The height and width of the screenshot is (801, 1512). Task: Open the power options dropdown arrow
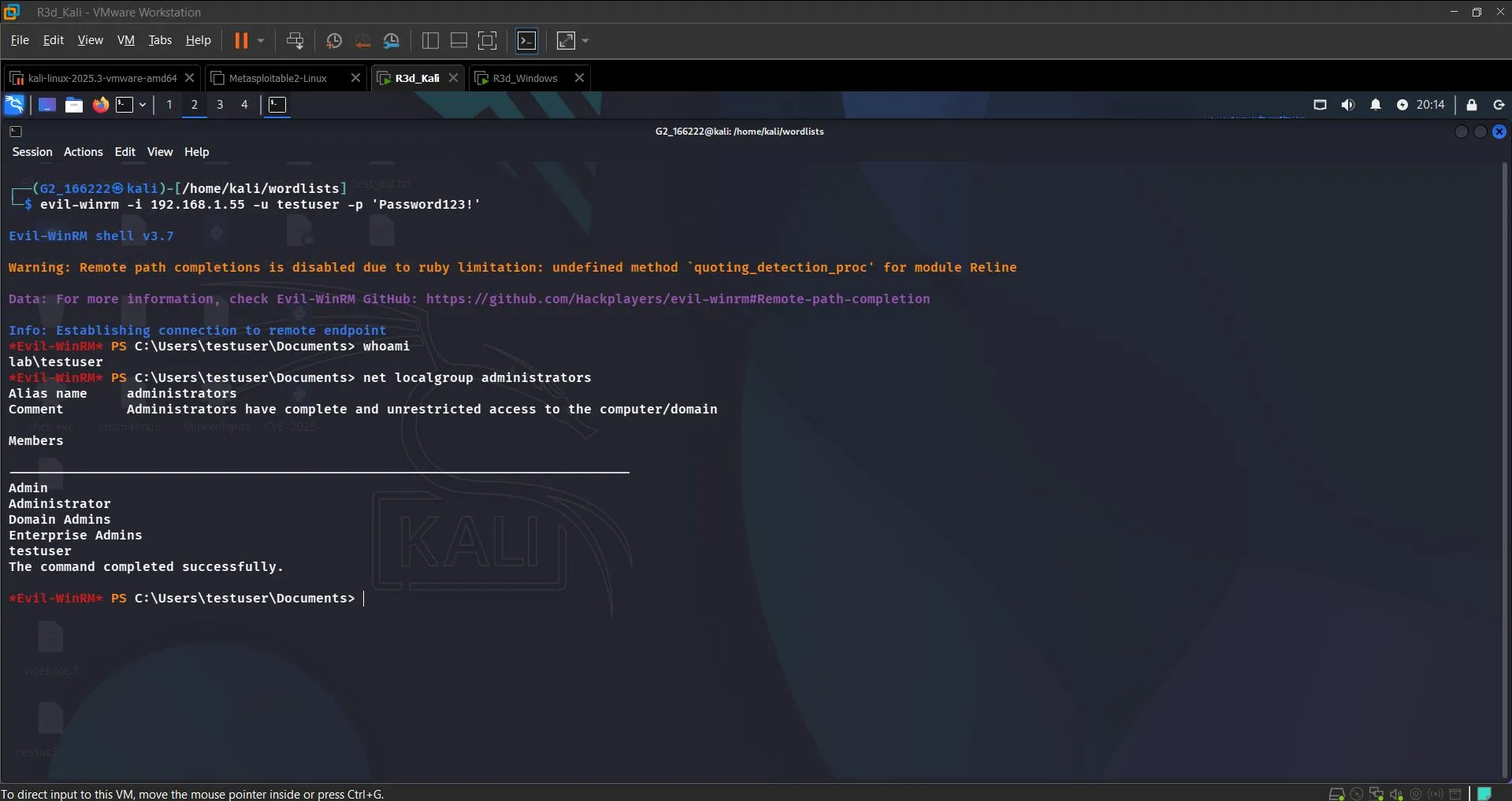261,40
